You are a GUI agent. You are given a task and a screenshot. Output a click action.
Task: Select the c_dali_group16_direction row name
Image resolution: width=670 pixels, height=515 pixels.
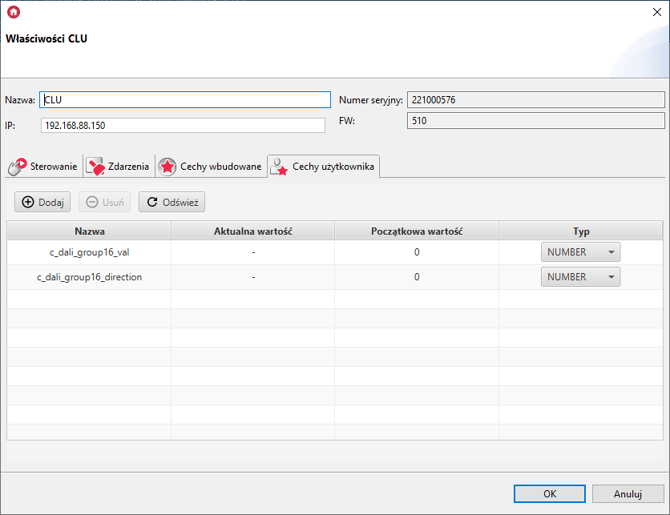[89, 277]
